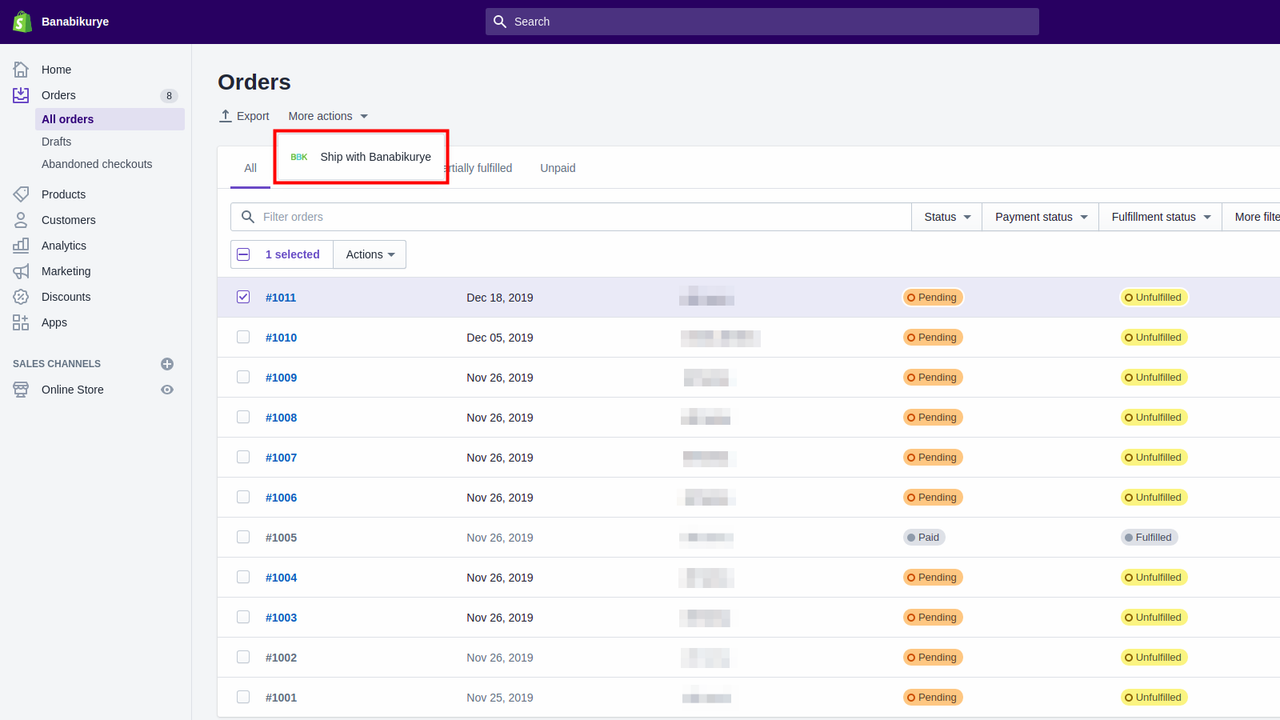
Task: Open the Marketing megaphone icon
Action: pyautogui.click(x=20, y=270)
